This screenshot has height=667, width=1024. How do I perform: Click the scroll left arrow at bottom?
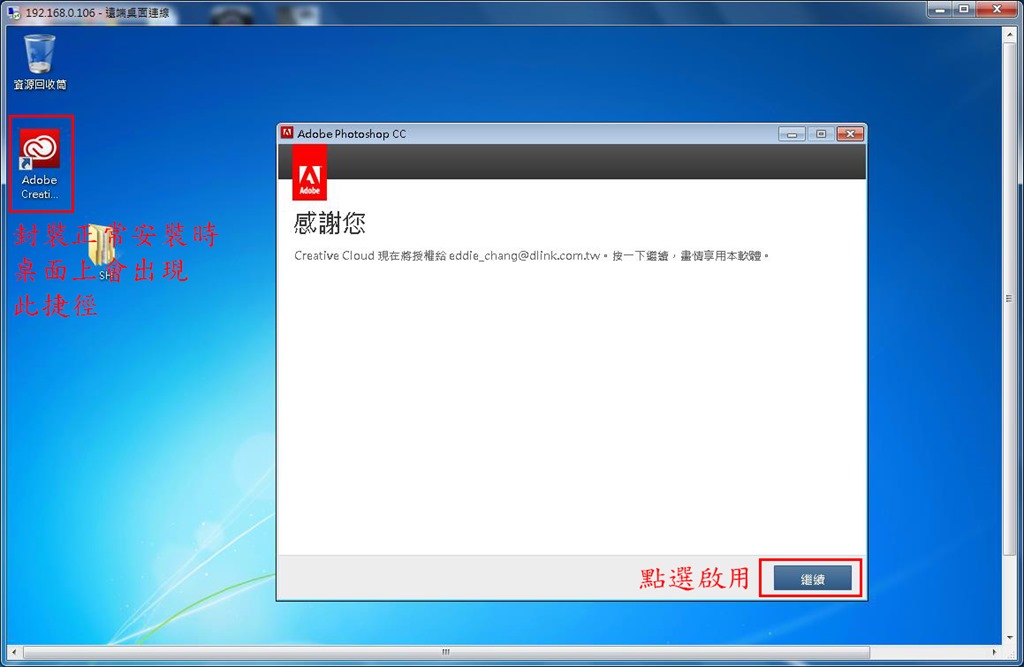[x=14, y=652]
